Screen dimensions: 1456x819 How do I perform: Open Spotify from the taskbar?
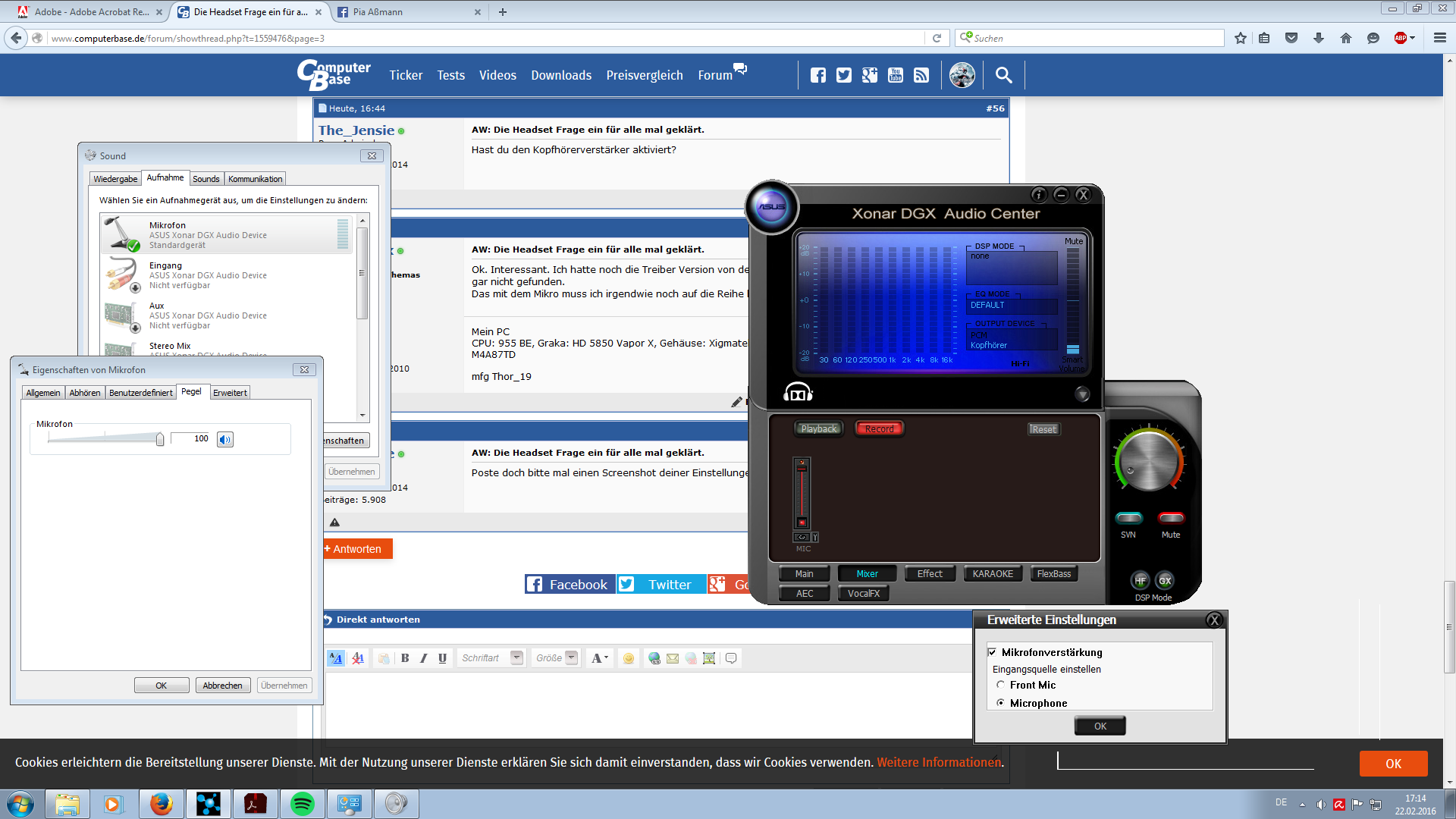tap(303, 804)
